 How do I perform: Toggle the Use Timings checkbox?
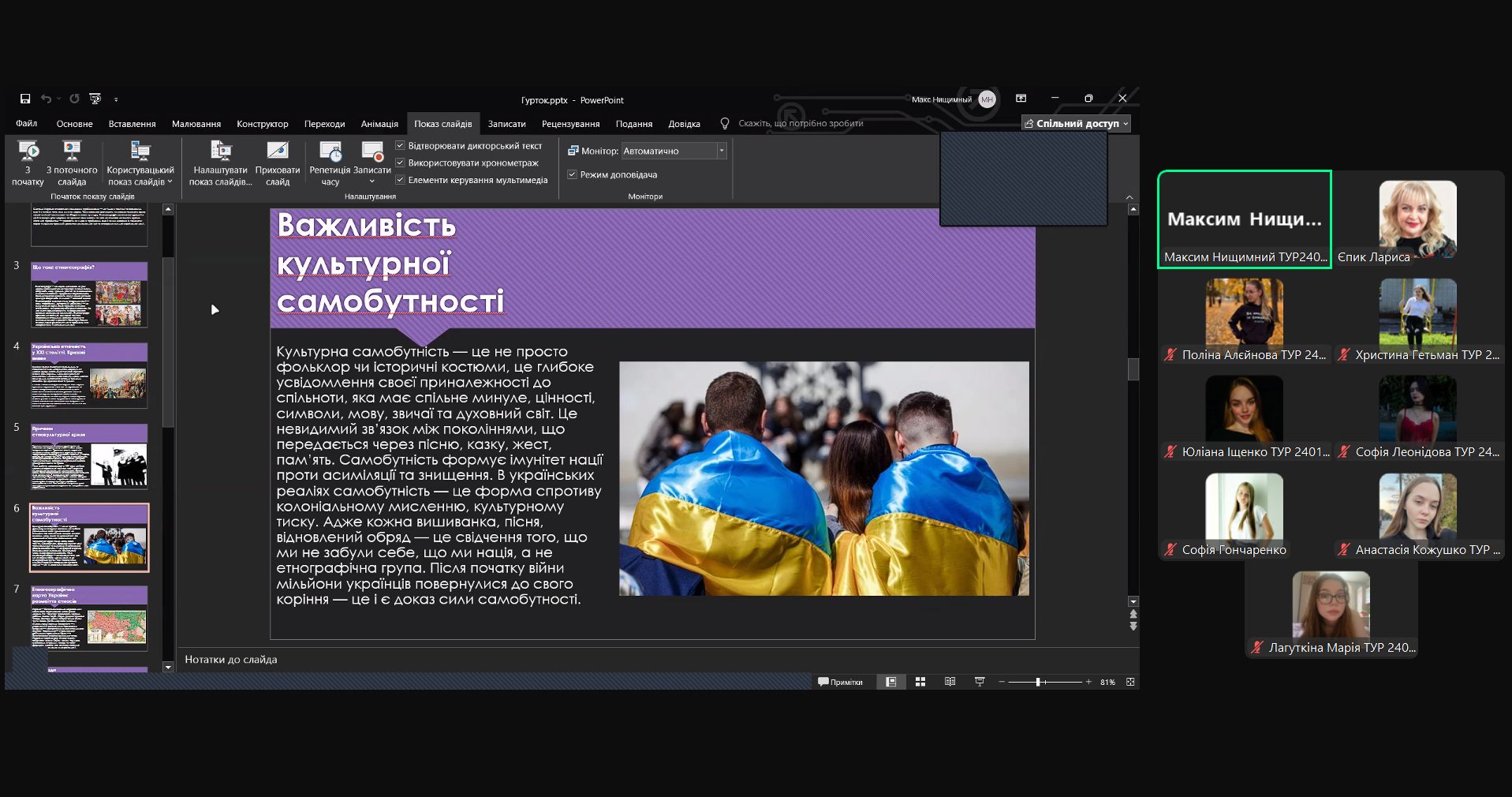point(401,163)
